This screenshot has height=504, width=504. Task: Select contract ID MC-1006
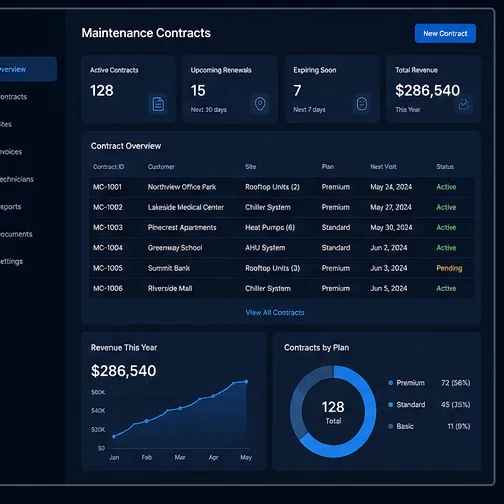(x=108, y=288)
